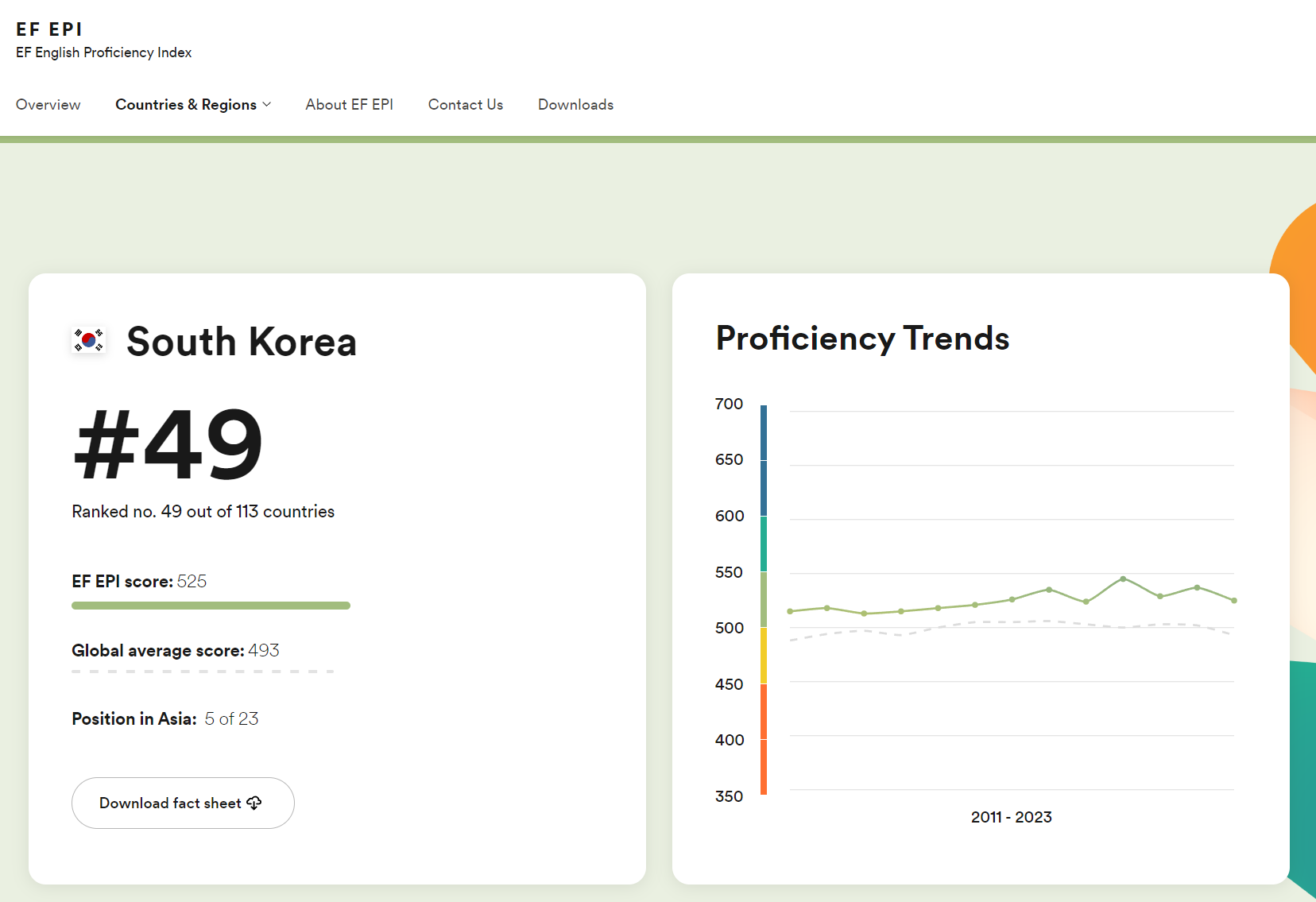Click the 450 axis label
The image size is (1316, 902).
click(729, 684)
